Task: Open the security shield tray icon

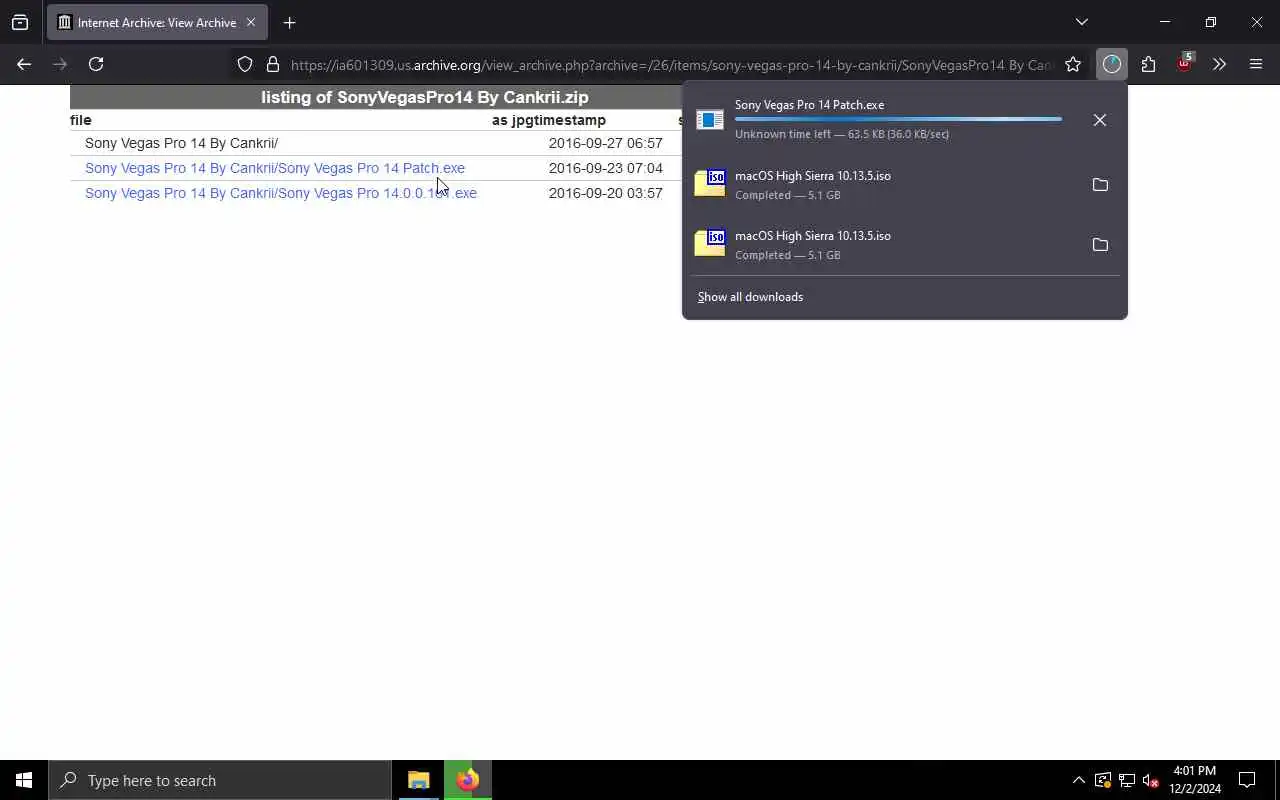Action: tap(1102, 780)
